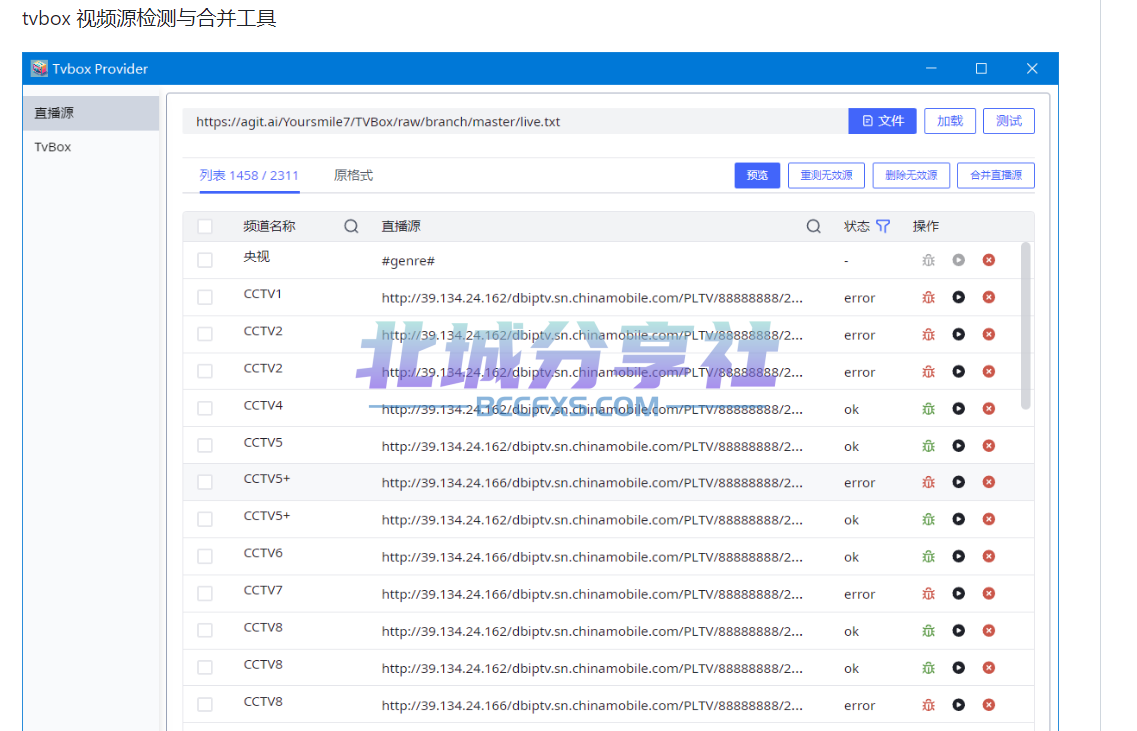Play the 央视 genre row
The height and width of the screenshot is (731, 1137).
click(959, 260)
